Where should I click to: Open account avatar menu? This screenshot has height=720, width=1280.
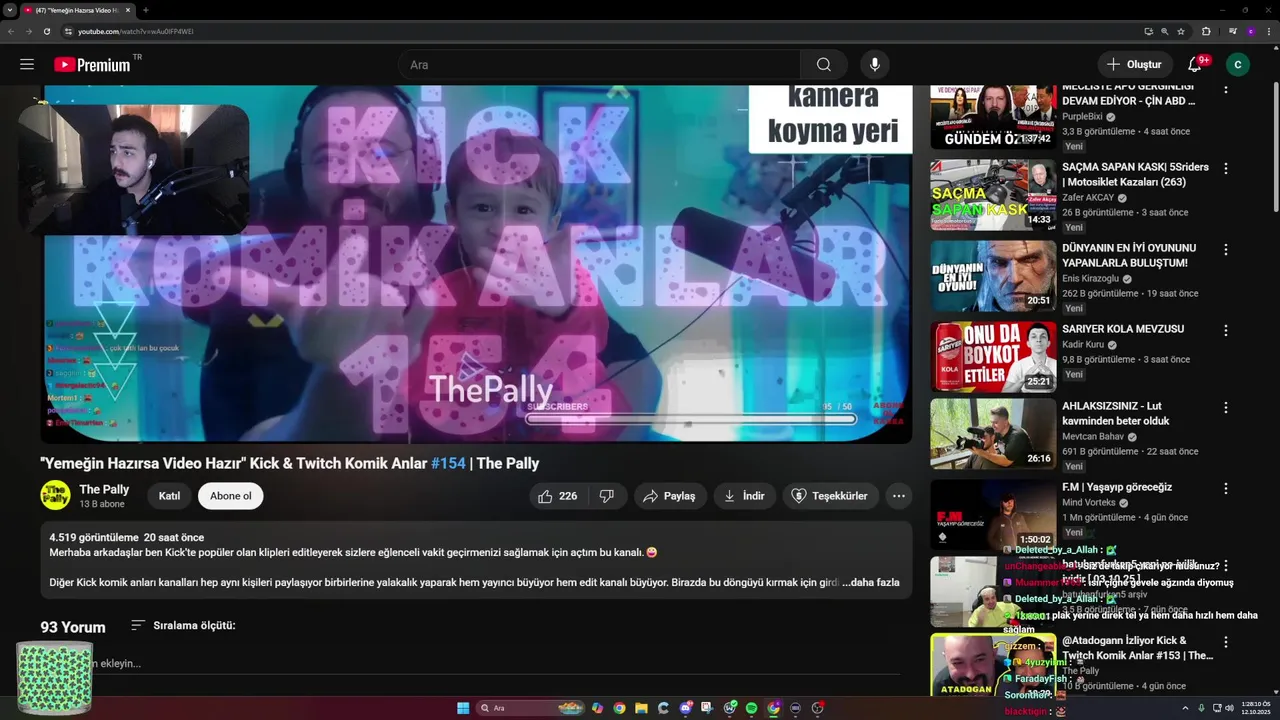point(1238,64)
